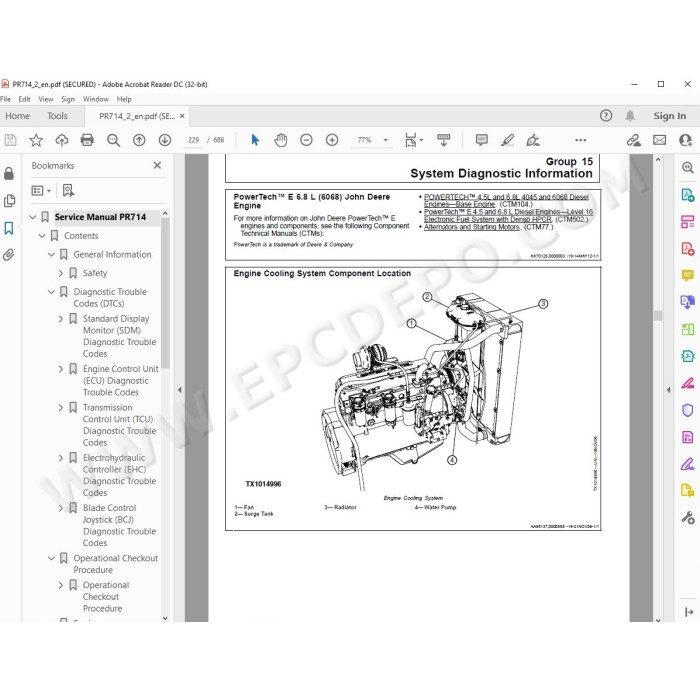
Task: Open the security lock panel
Action: [9, 173]
